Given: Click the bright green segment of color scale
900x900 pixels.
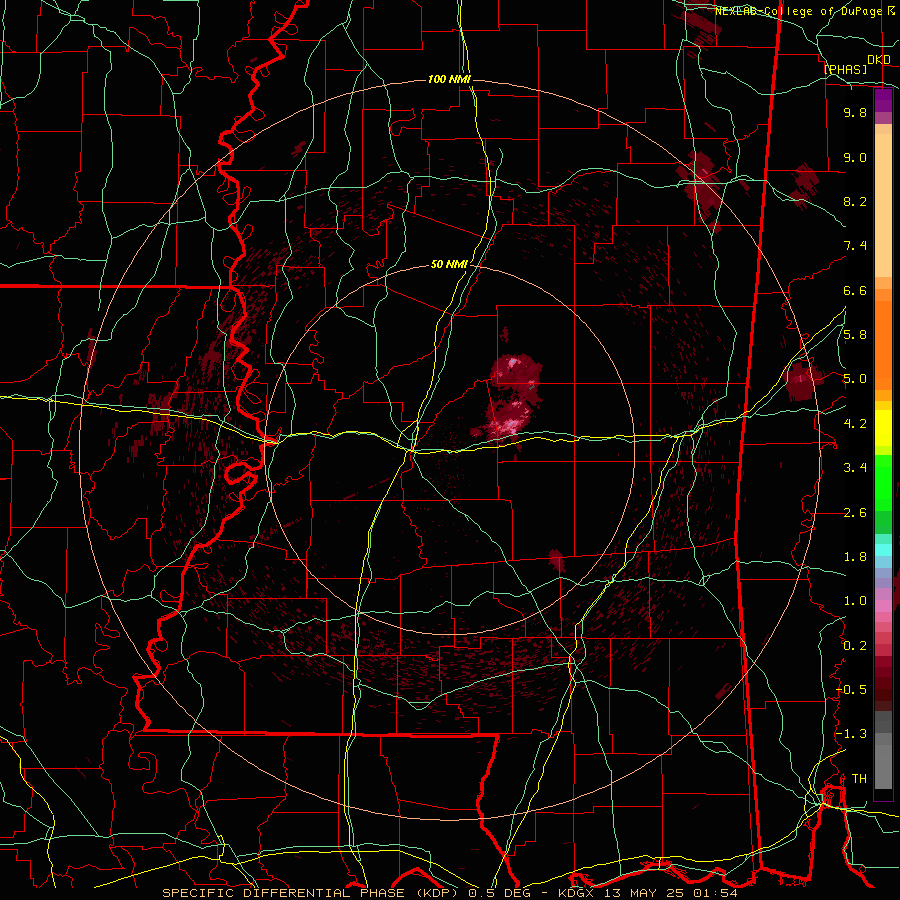Looking at the screenshot, I should [883, 482].
